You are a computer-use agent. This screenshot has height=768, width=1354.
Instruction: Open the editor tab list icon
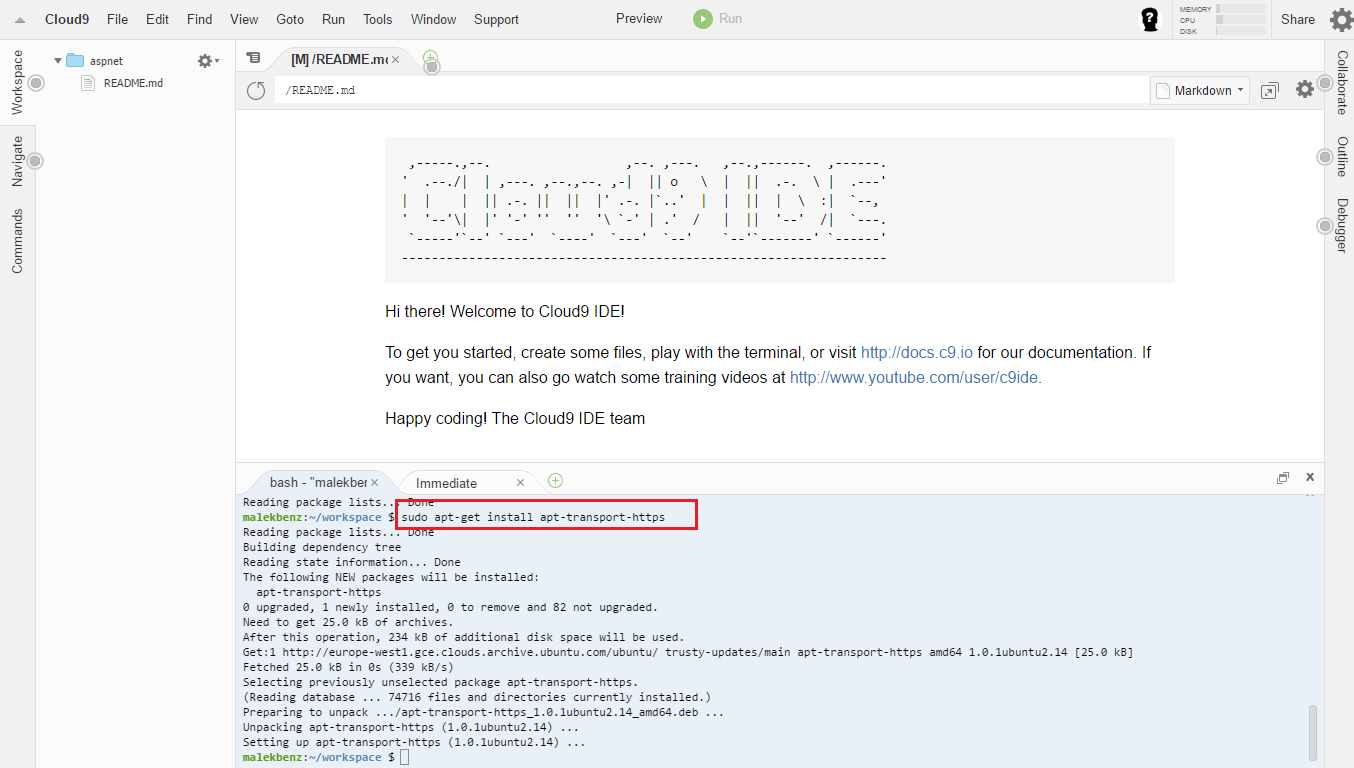(x=253, y=58)
